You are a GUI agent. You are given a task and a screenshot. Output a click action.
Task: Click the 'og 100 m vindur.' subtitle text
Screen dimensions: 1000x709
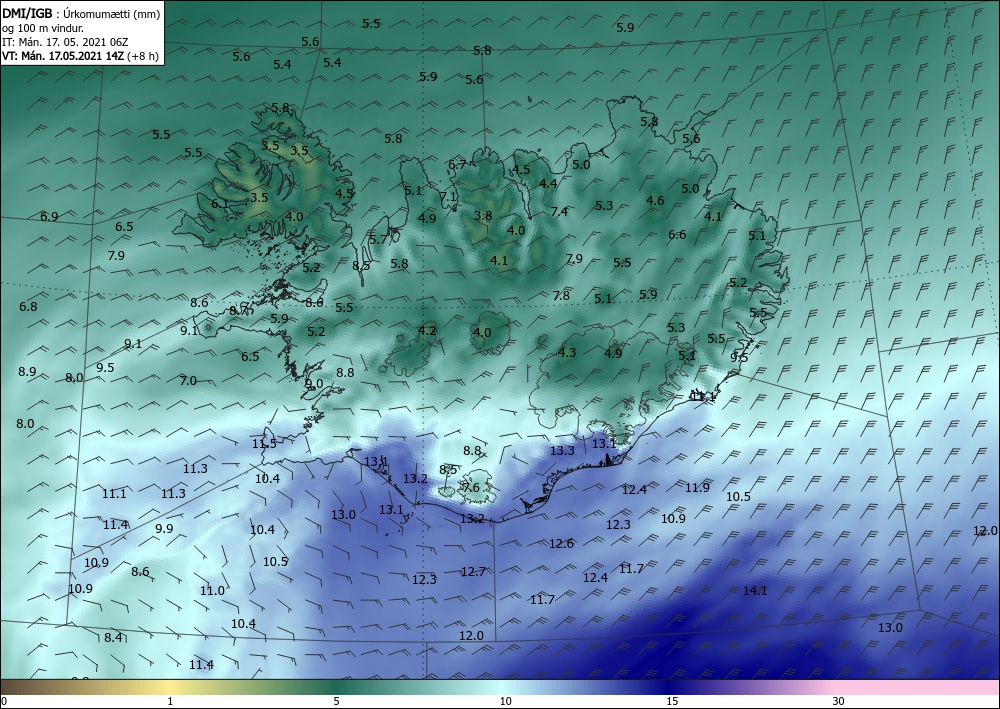coord(42,27)
